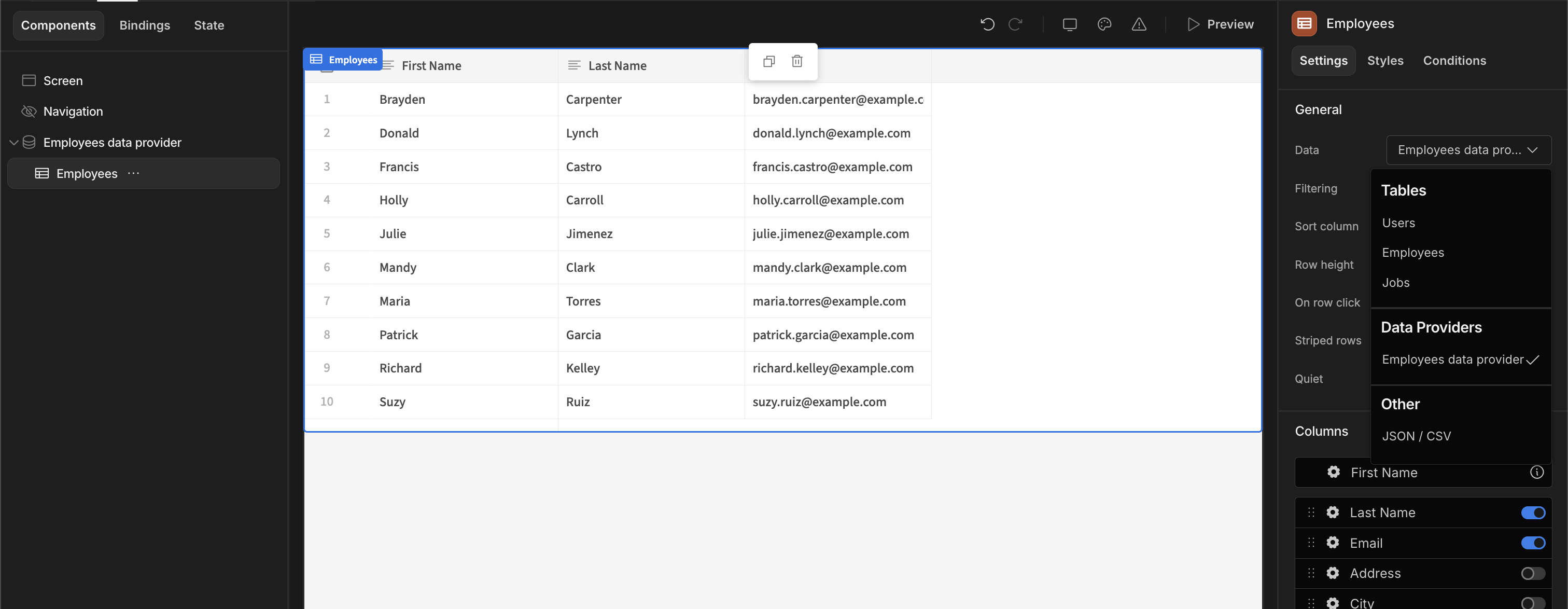Switch to the Components tab
The image size is (1568, 609).
coord(59,25)
